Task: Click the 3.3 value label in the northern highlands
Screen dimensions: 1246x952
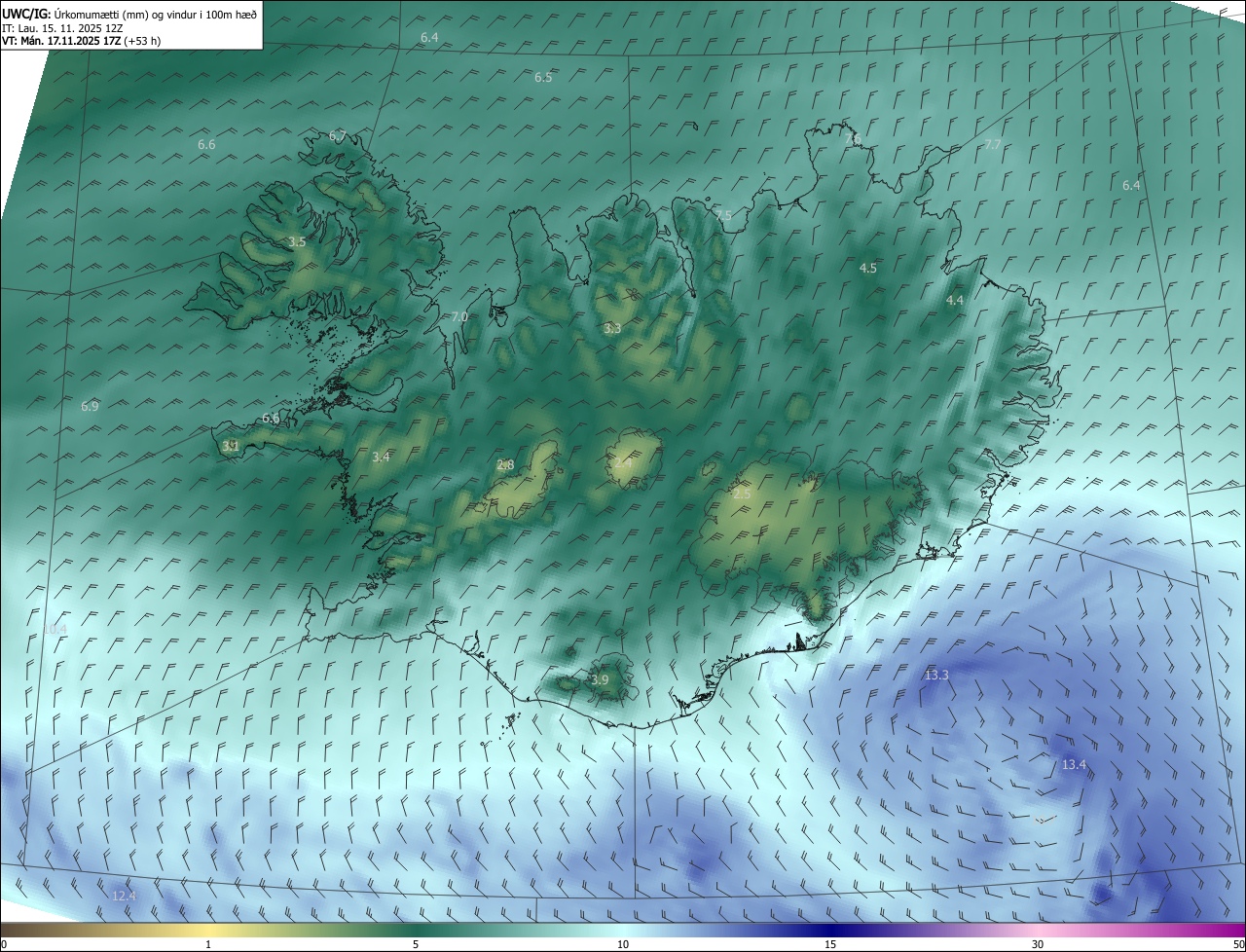Action: (x=612, y=329)
